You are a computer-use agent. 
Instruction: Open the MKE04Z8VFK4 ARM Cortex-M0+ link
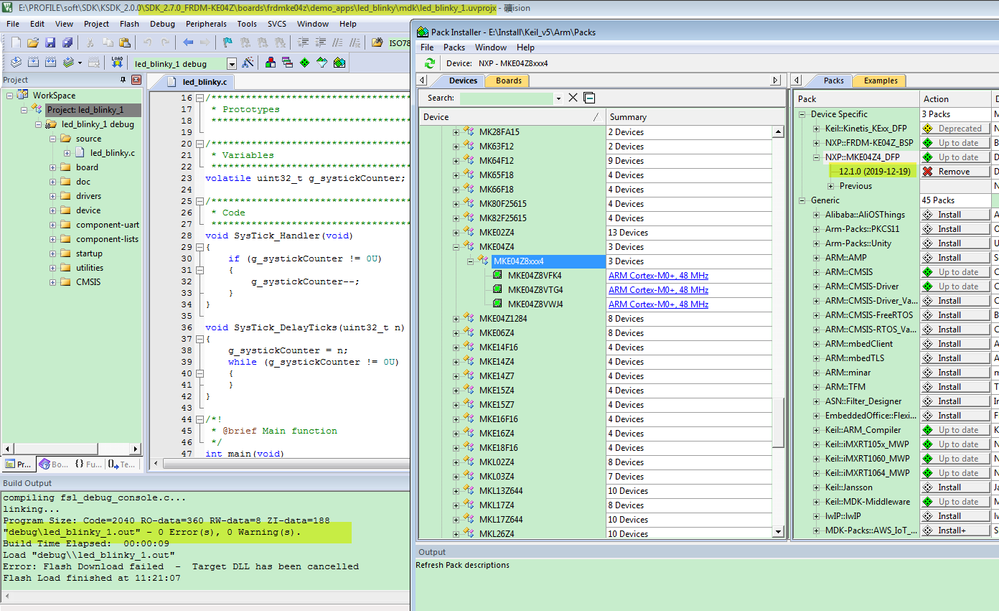658,275
